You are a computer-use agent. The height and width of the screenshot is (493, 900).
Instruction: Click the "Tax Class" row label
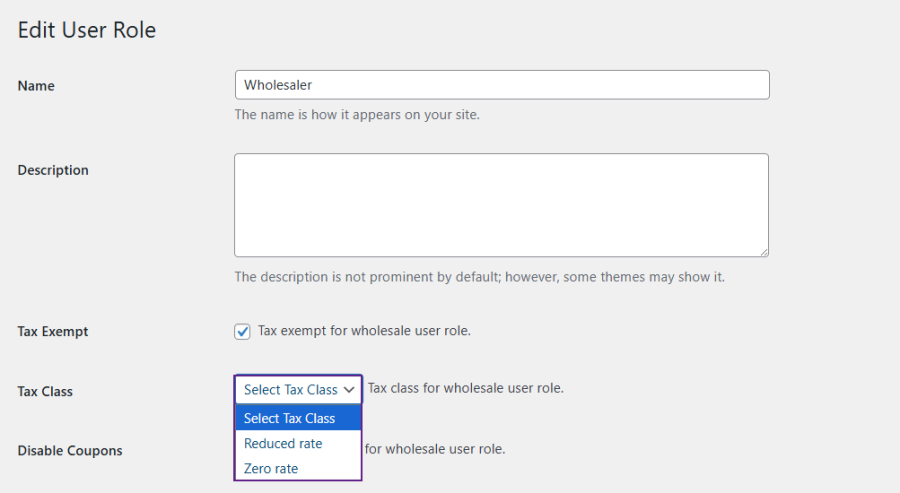click(x=45, y=391)
